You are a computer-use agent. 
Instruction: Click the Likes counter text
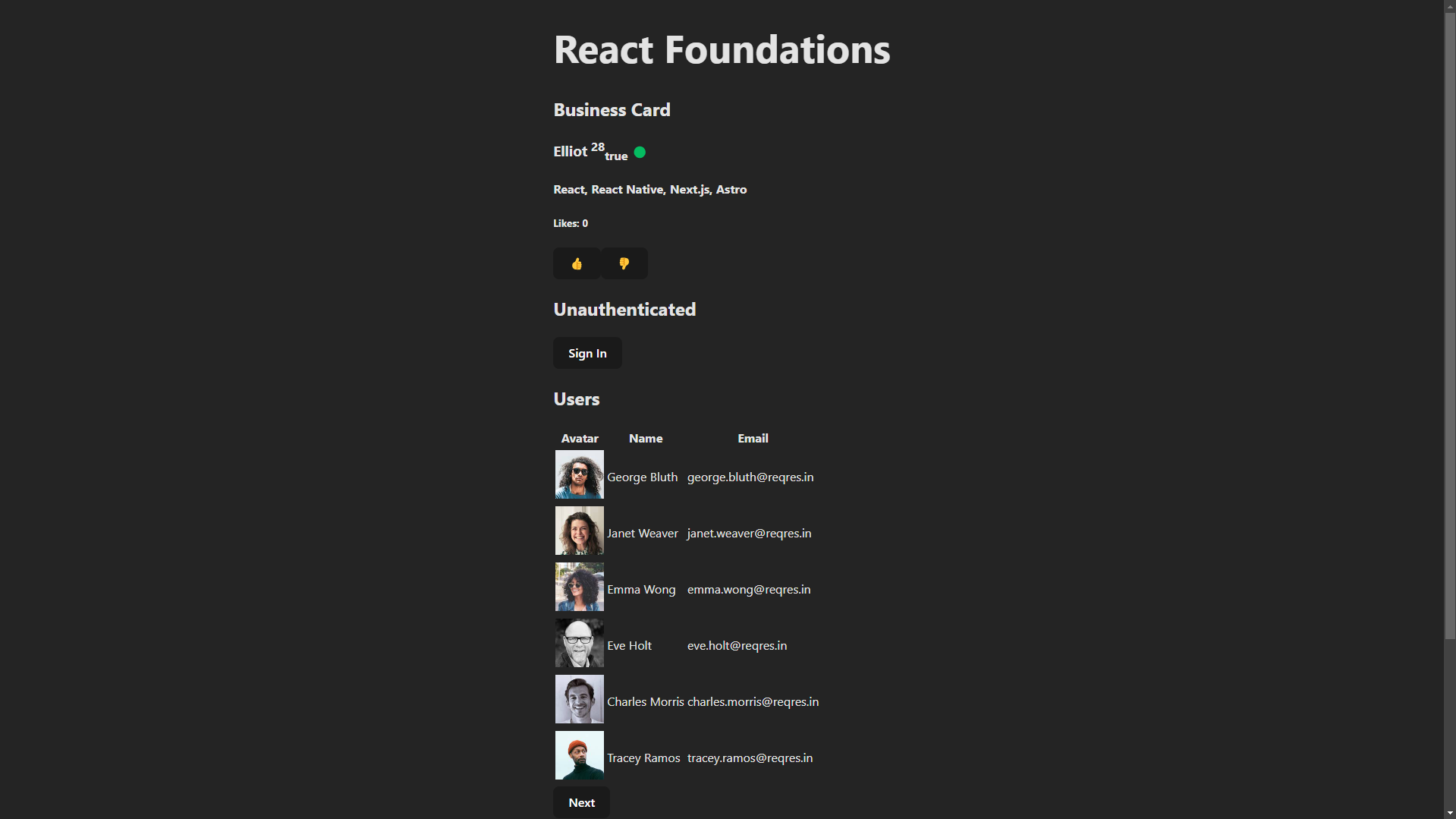pyautogui.click(x=571, y=223)
